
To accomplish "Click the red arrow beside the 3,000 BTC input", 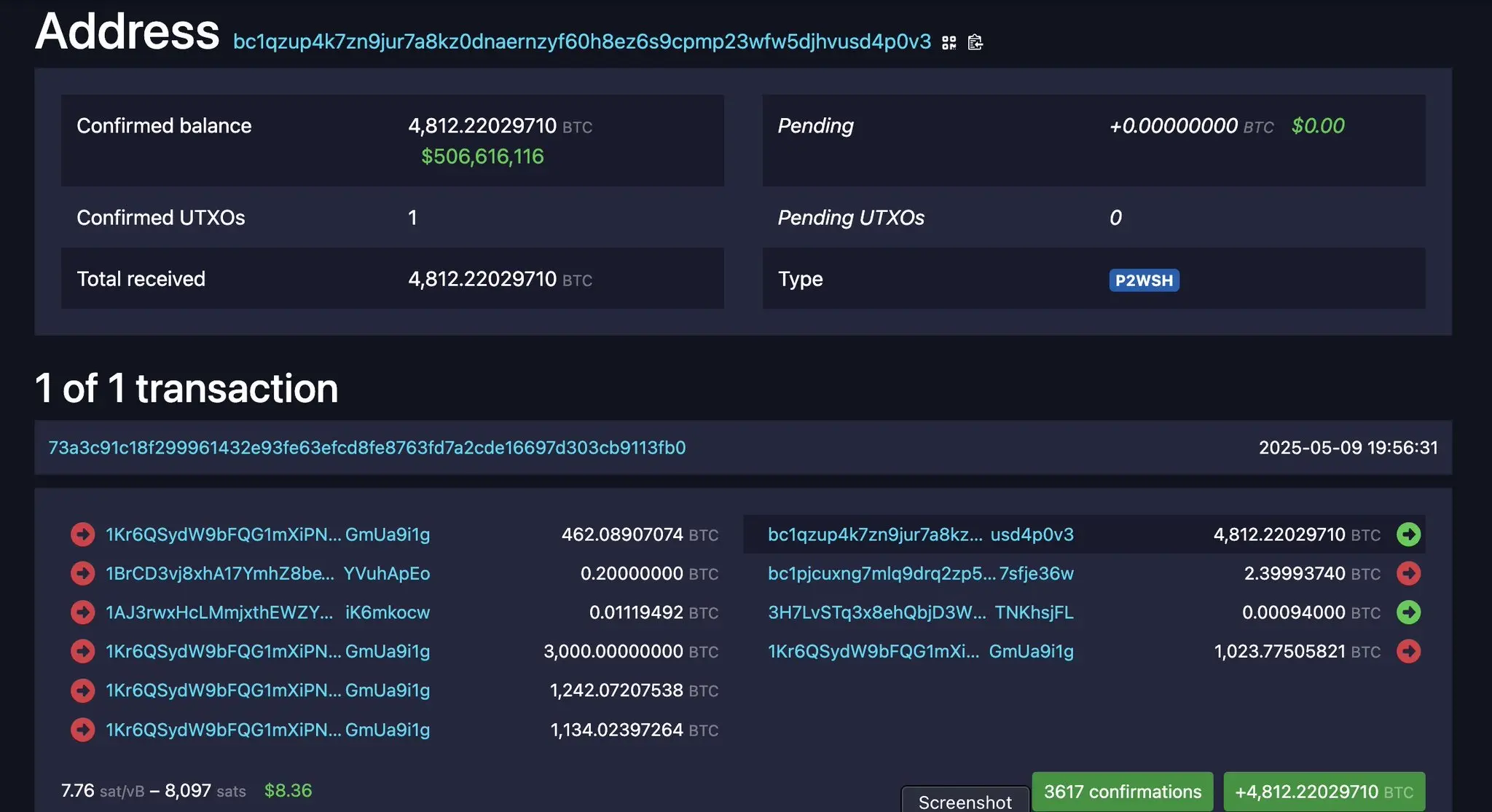I will coord(82,651).
